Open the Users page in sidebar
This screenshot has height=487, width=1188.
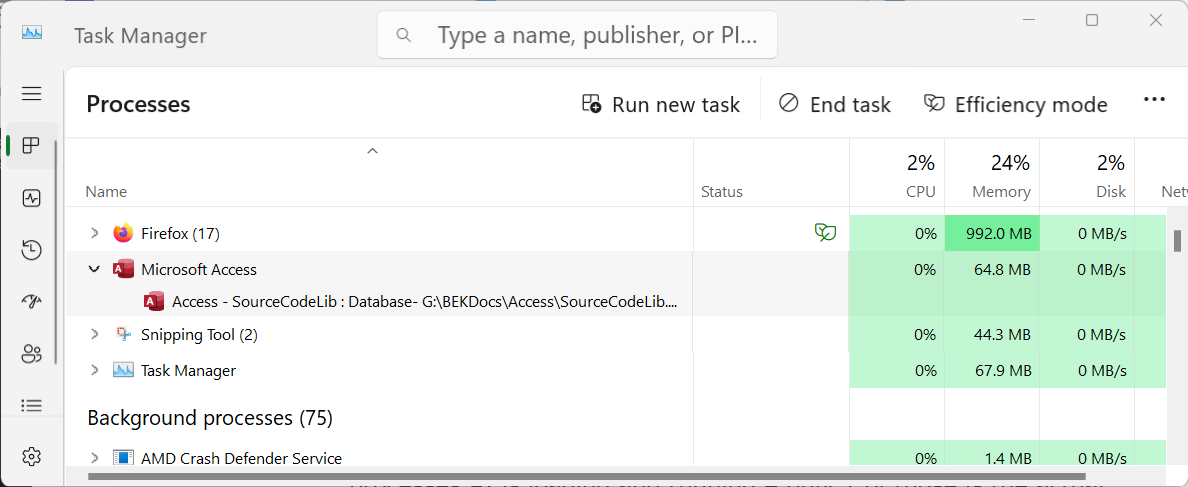pos(31,353)
